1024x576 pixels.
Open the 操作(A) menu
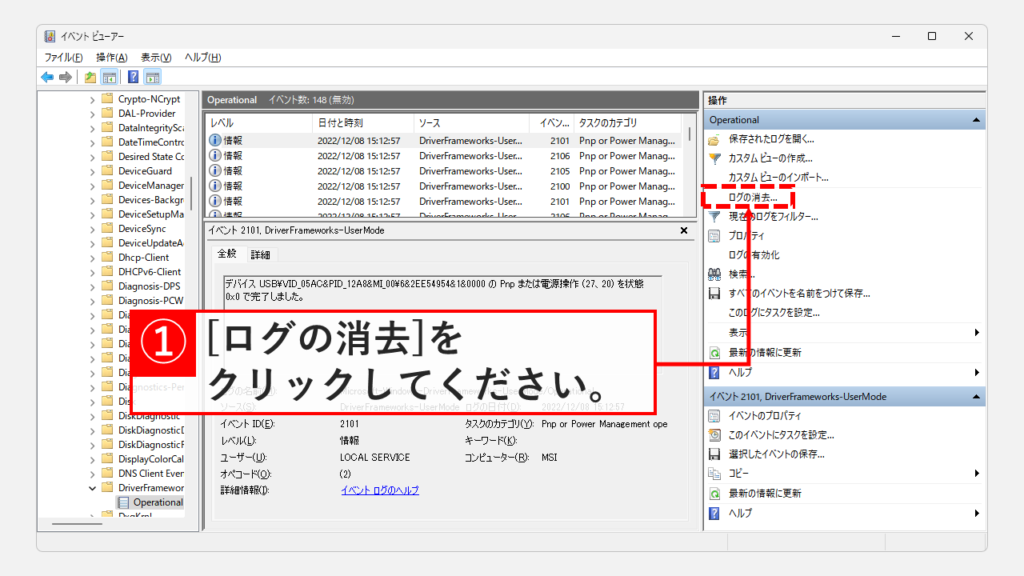click(x=111, y=57)
